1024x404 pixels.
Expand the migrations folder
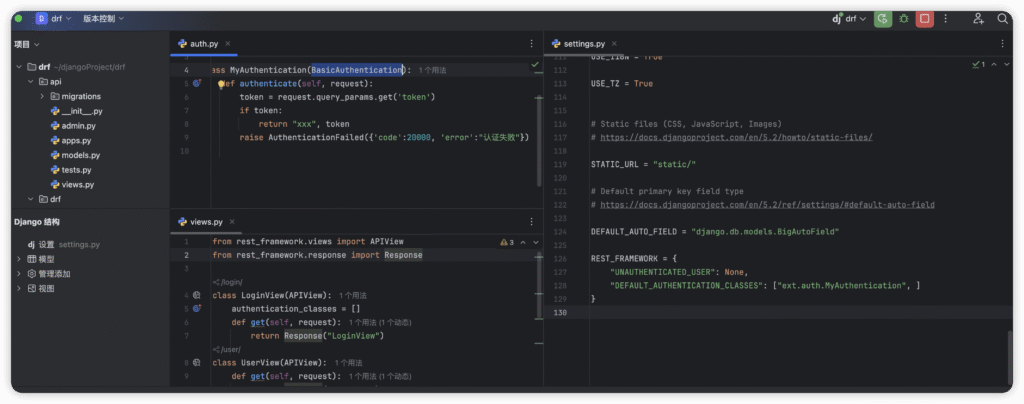(x=41, y=96)
